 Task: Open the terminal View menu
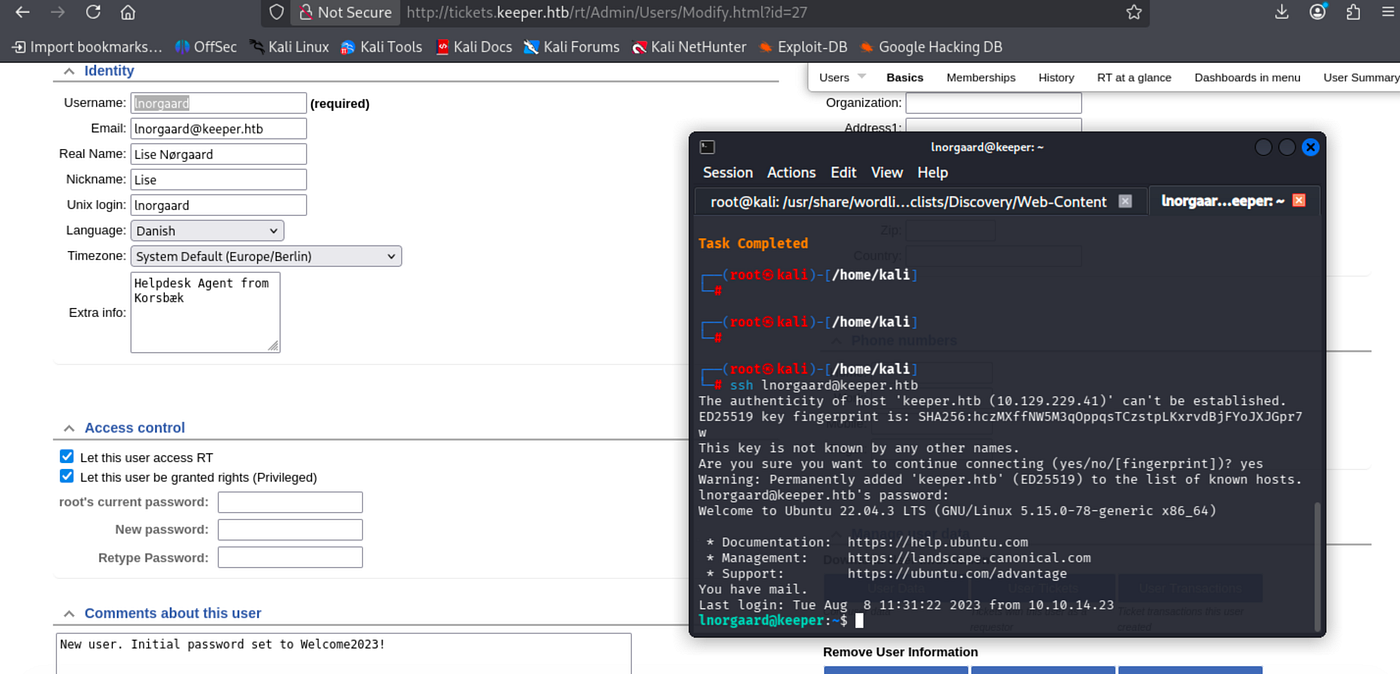coord(886,172)
